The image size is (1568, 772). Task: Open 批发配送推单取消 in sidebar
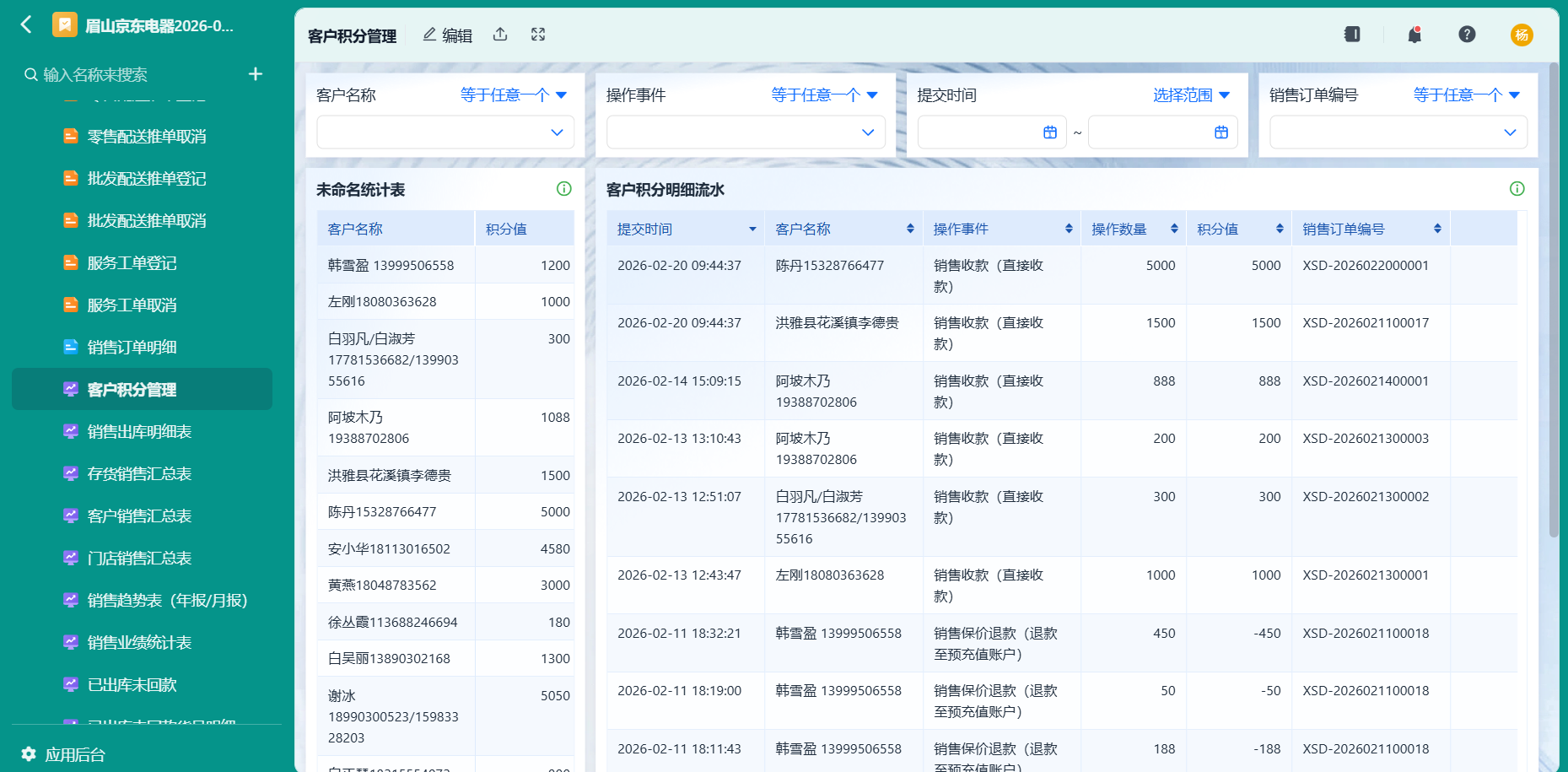(x=142, y=220)
